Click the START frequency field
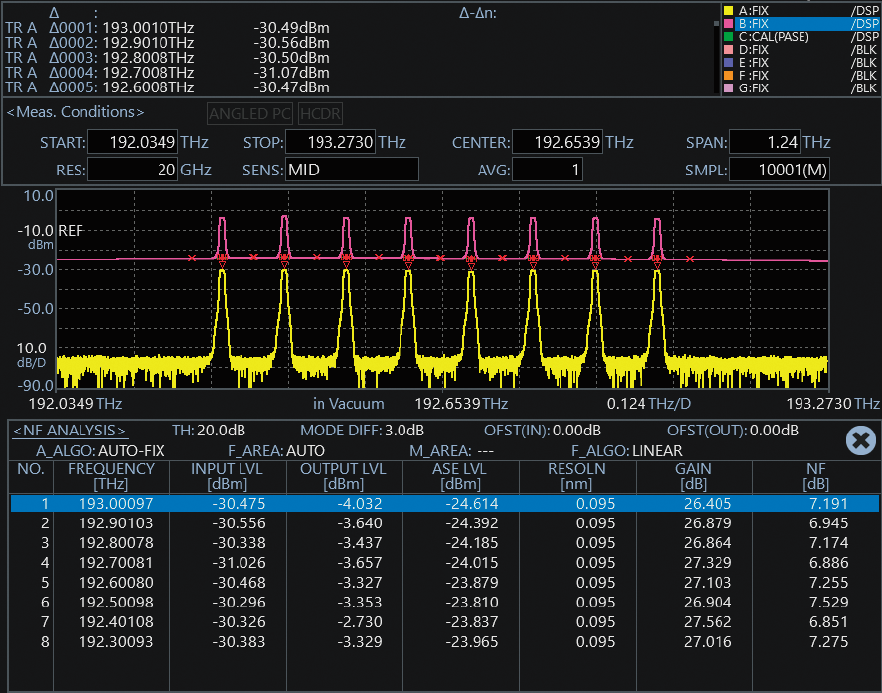The width and height of the screenshot is (882, 693). [x=132, y=143]
